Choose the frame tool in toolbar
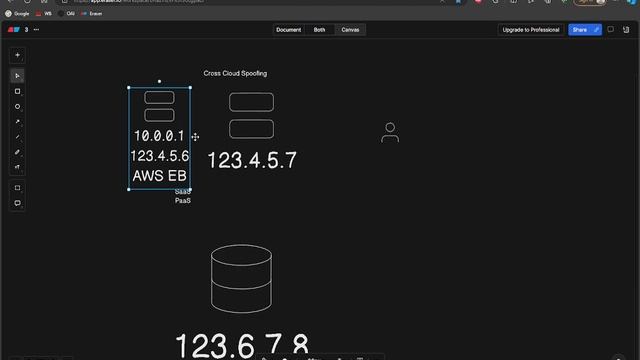The image size is (640, 360). tap(17, 188)
